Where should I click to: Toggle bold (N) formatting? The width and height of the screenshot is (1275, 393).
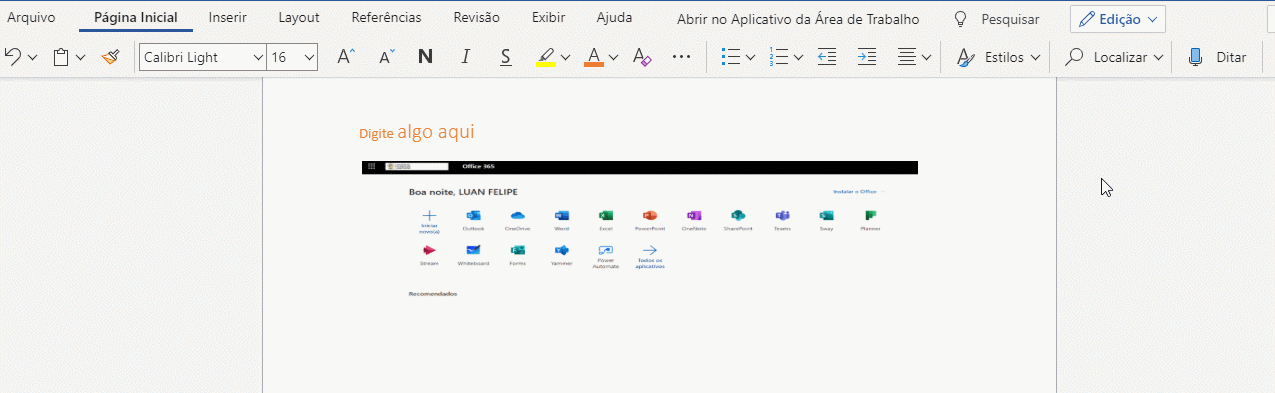pyautogui.click(x=425, y=57)
